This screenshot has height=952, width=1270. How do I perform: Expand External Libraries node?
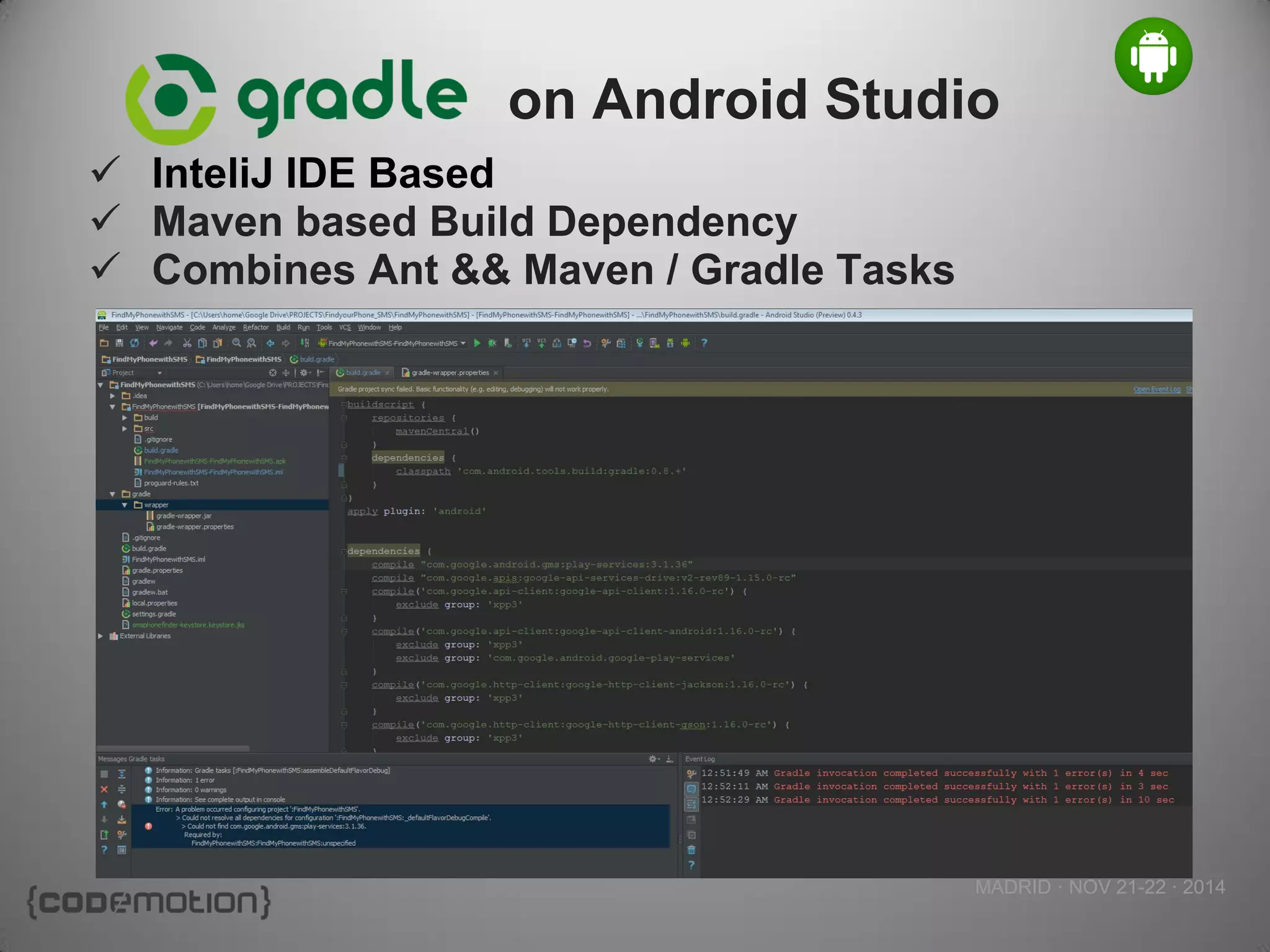[x=100, y=636]
